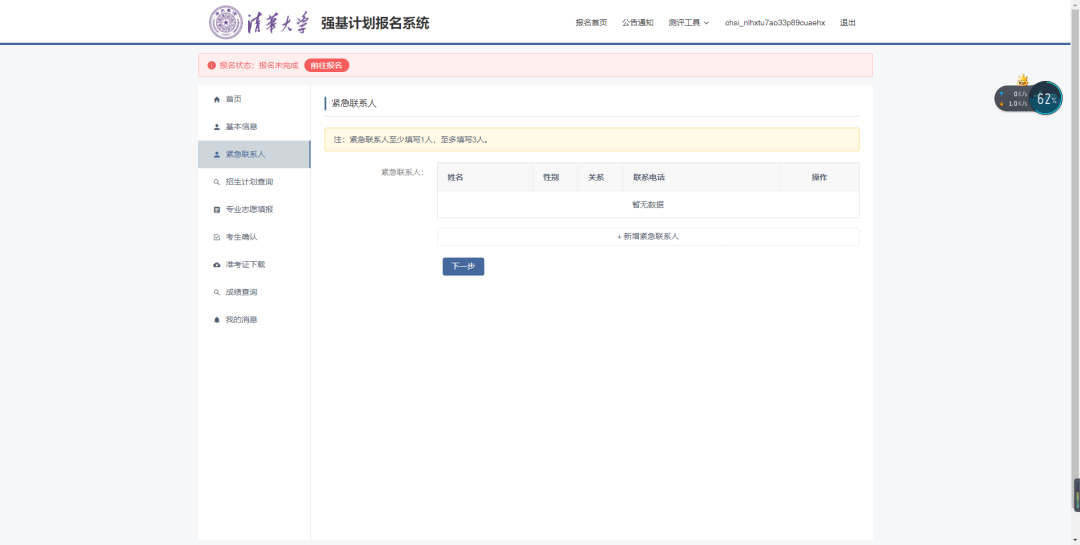Click the Tsinghua University logo
The image size is (1080, 545).
(260, 23)
